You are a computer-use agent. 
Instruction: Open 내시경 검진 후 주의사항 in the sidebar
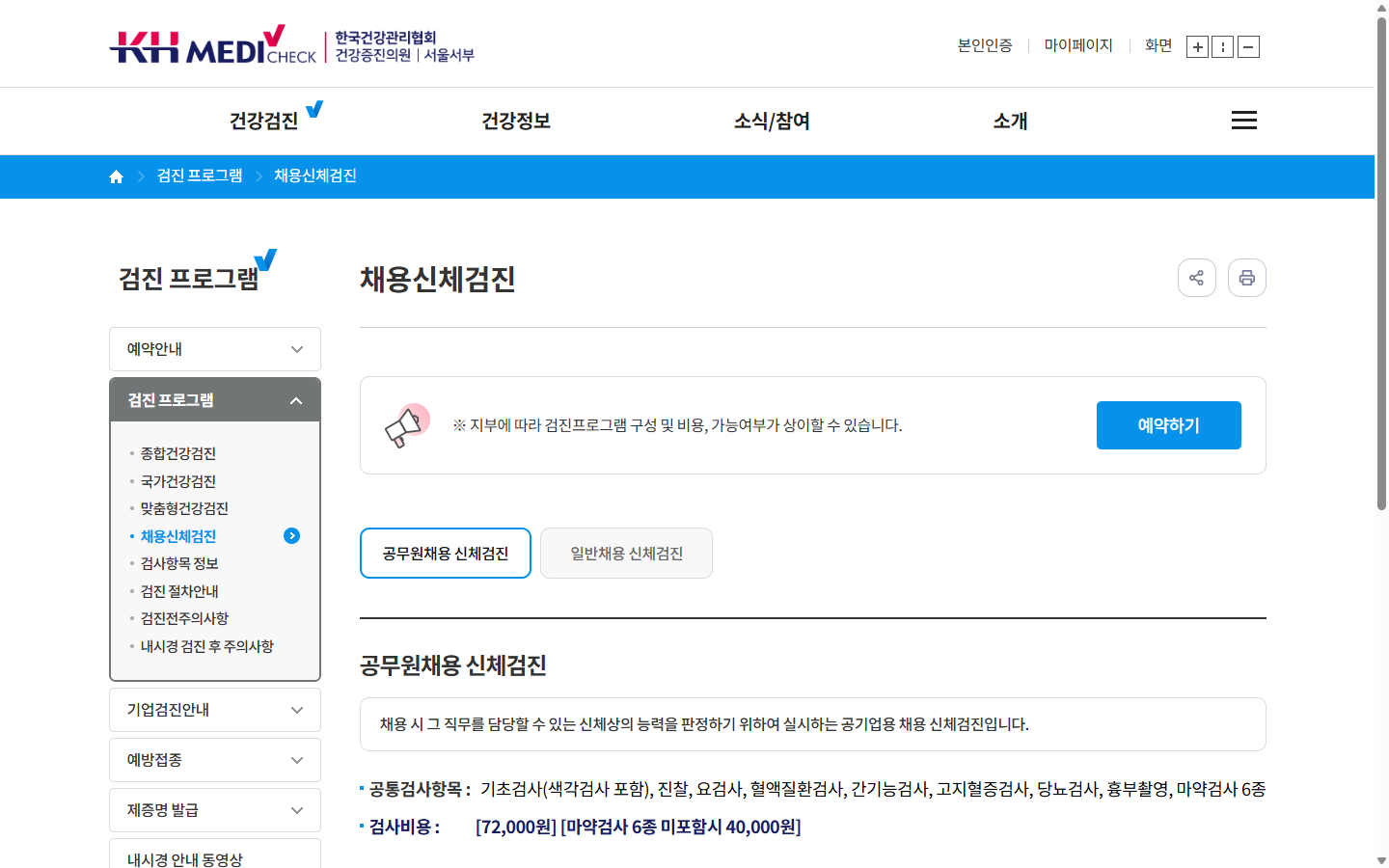pos(207,646)
